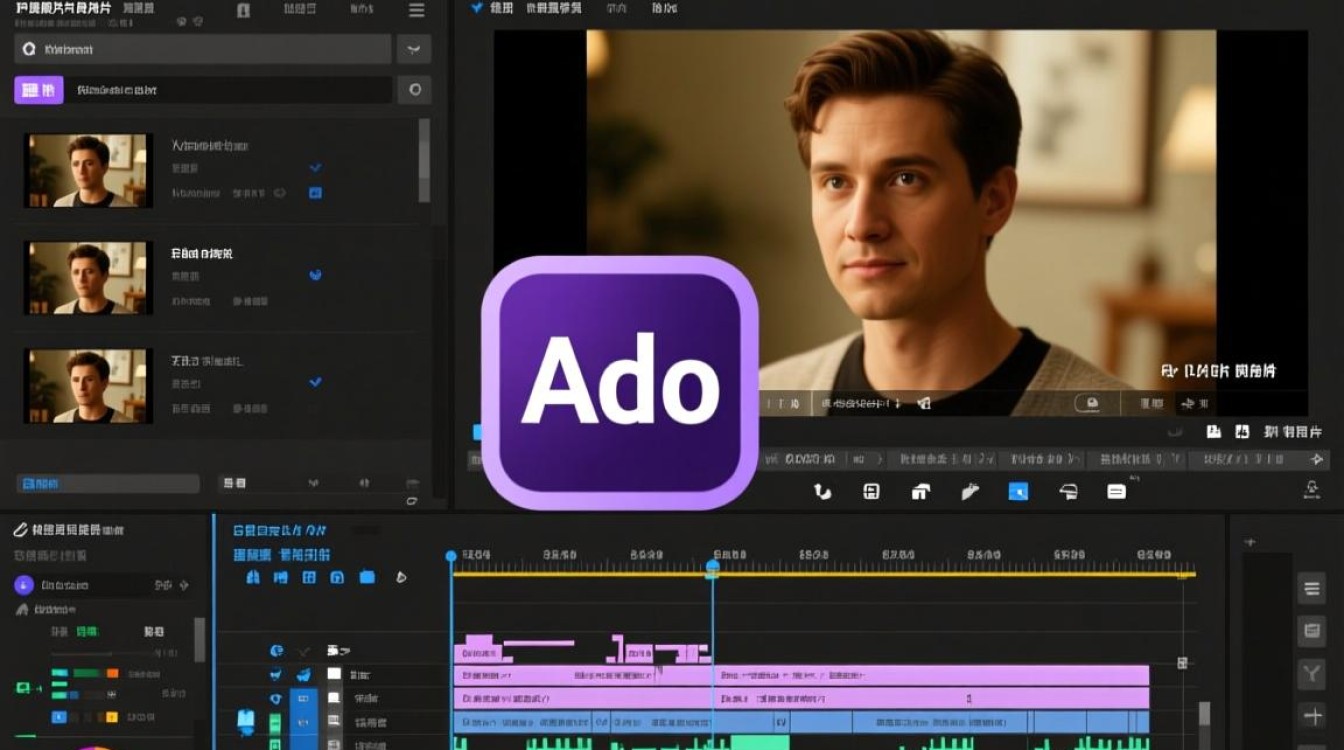Toggle the white checkbox on the upper pink track

click(x=334, y=674)
